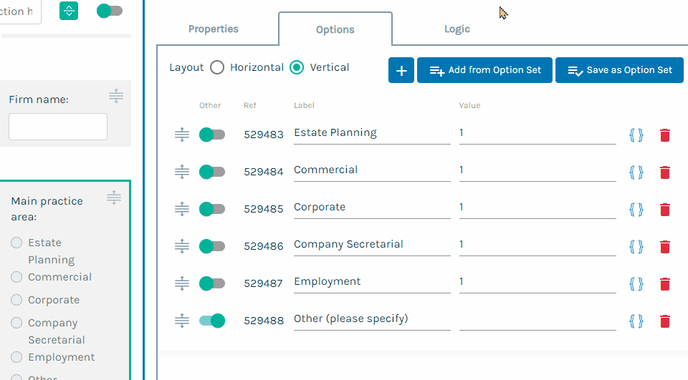Image resolution: width=688 pixels, height=380 pixels.
Task: Click value field for Employment option
Action: 538,283
